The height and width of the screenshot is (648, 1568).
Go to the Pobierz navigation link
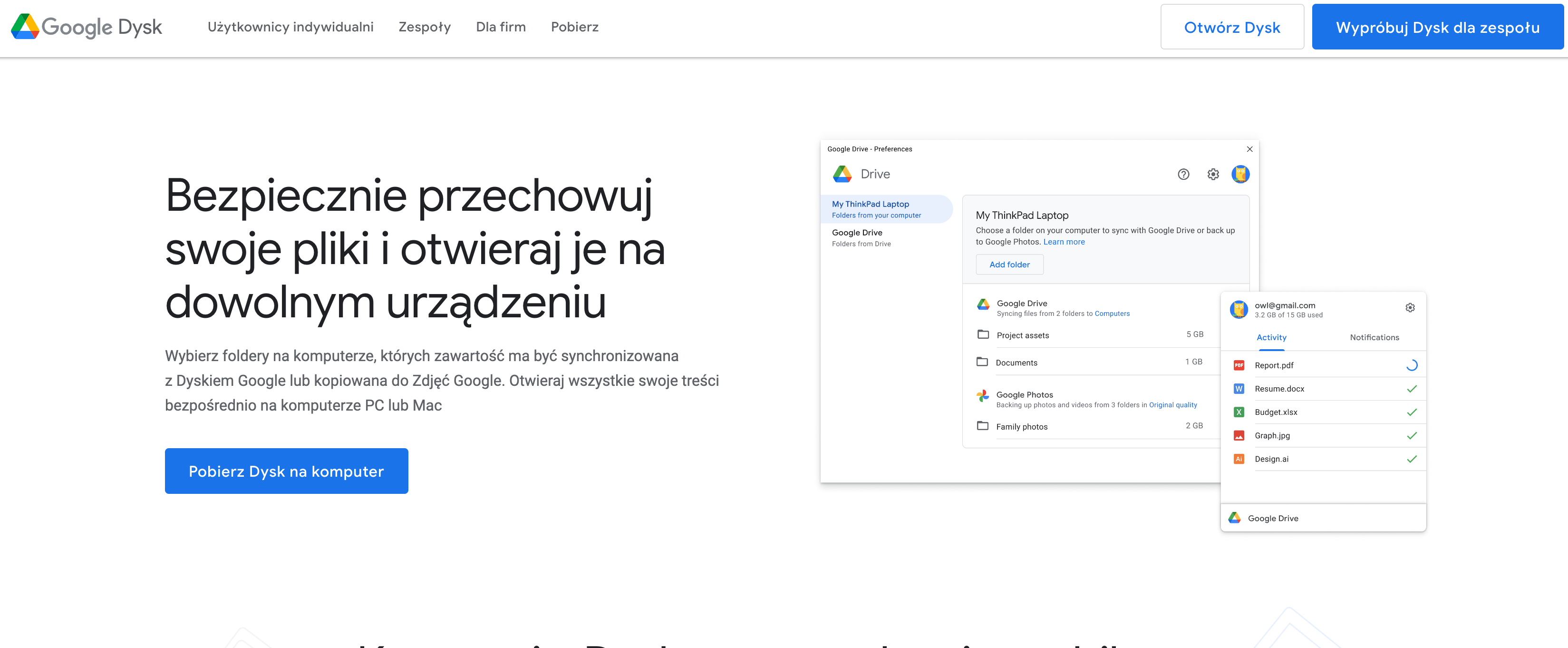(x=575, y=27)
